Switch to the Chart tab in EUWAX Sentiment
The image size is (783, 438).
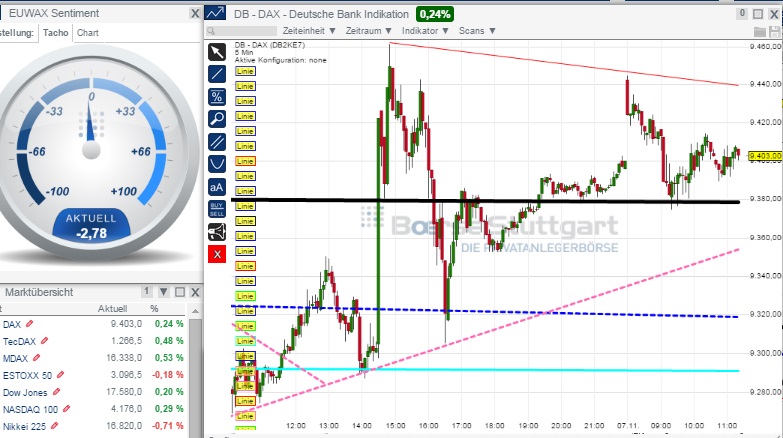(88, 33)
